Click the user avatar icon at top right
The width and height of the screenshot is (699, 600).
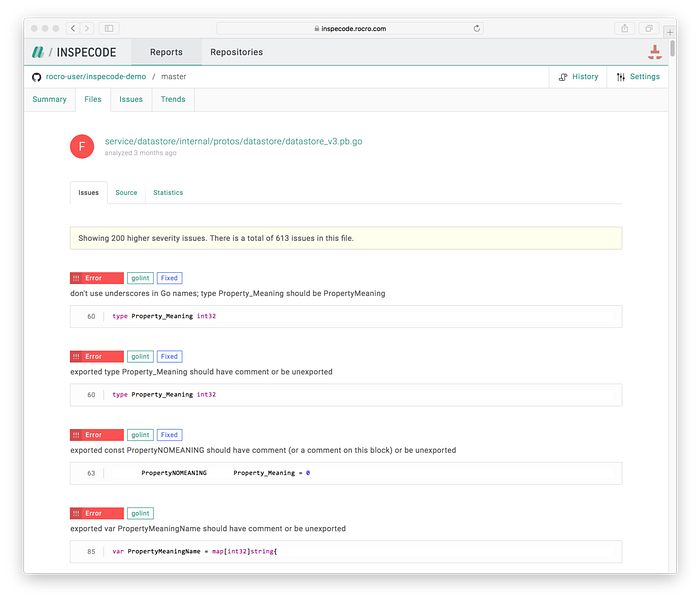[x=654, y=52]
